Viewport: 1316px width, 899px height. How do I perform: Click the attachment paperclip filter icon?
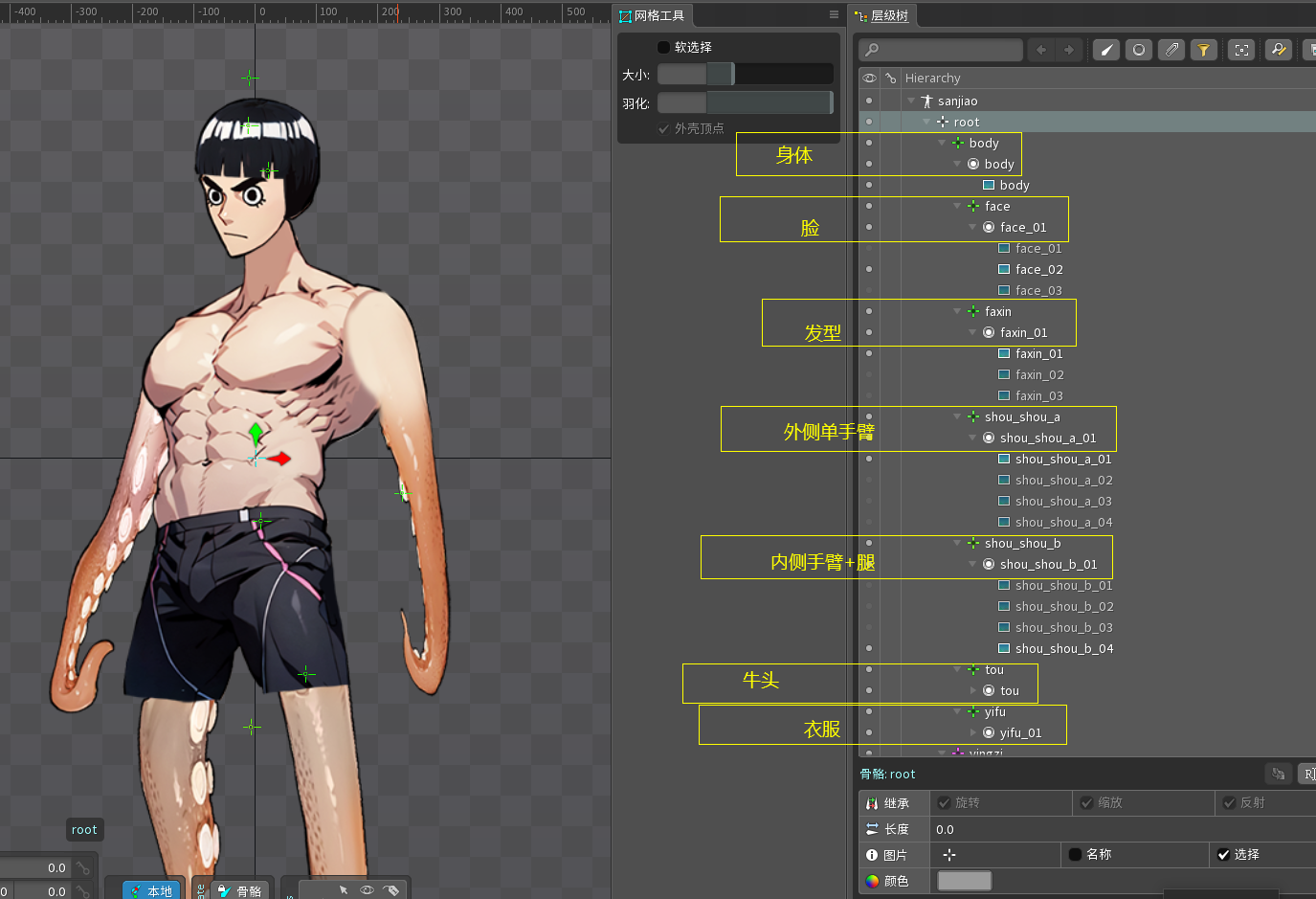click(x=1171, y=50)
